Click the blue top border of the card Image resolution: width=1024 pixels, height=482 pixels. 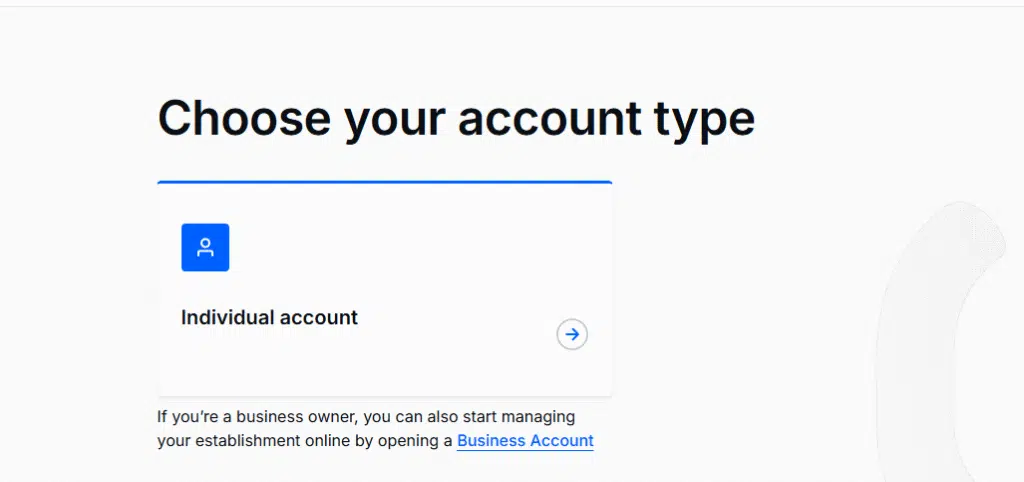pos(384,183)
